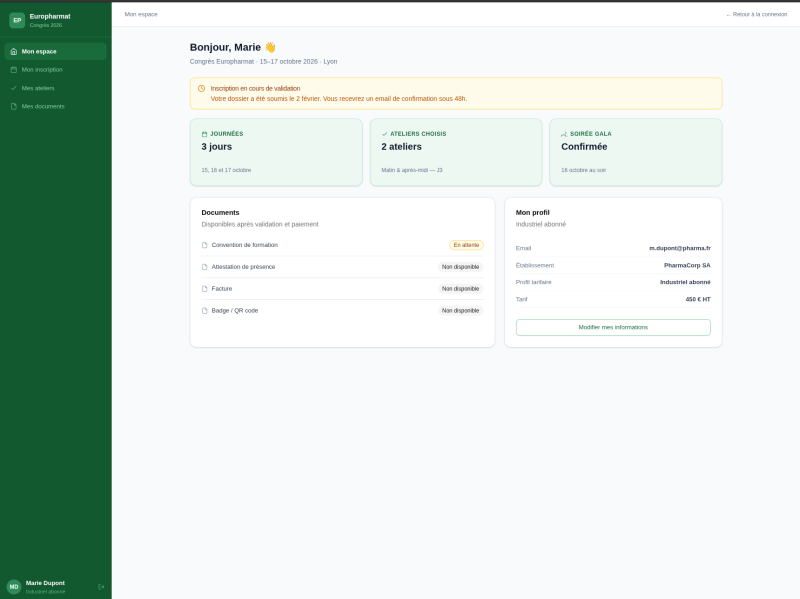800x599 pixels.
Task: Open Mon inscription in the sidebar
Action: click(x=42, y=69)
